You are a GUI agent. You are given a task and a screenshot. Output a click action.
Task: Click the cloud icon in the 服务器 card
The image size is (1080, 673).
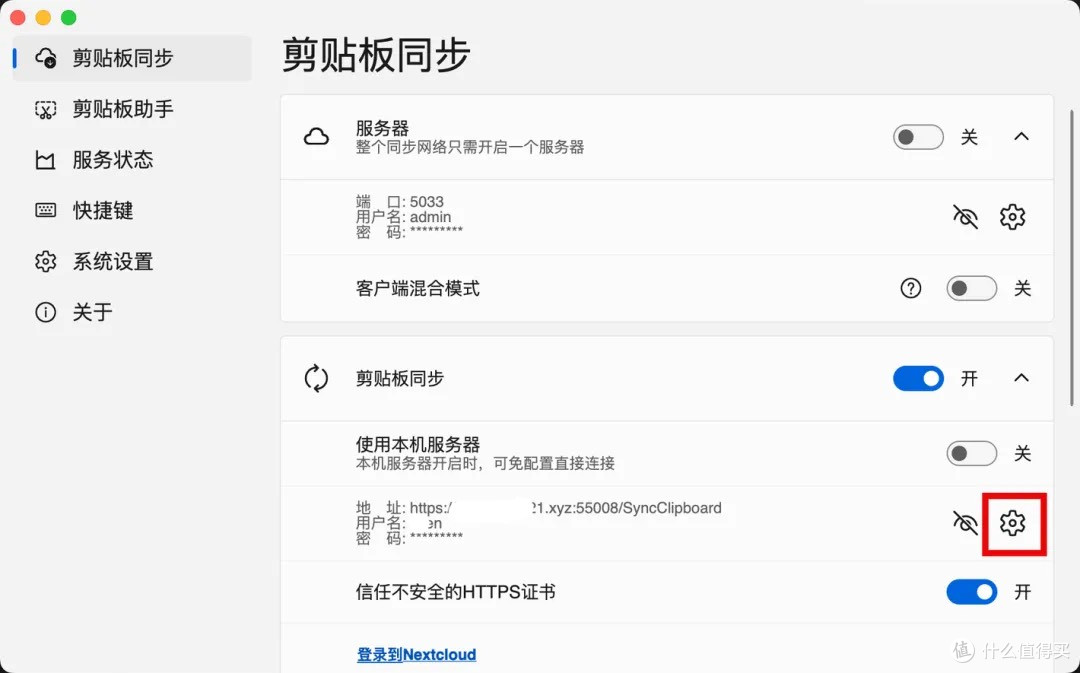pyautogui.click(x=316, y=137)
